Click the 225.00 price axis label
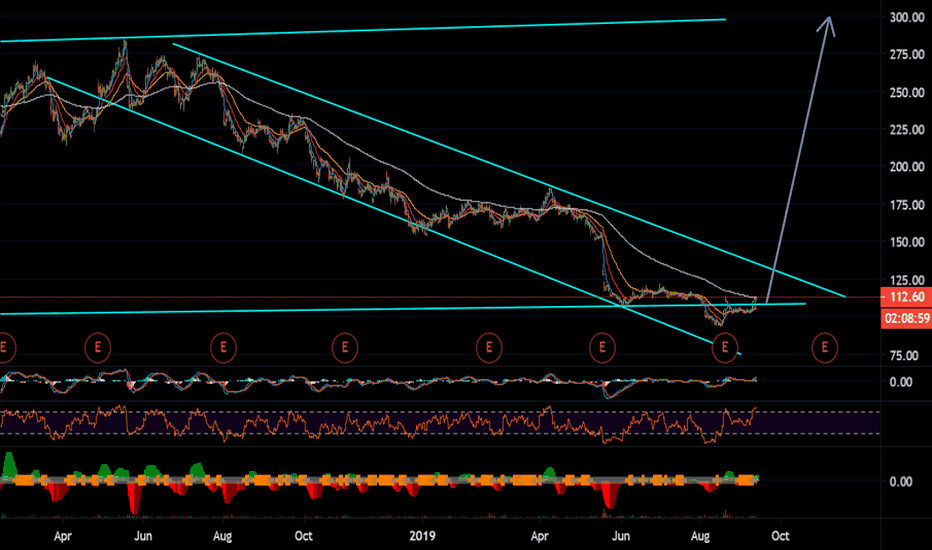Image resolution: width=932 pixels, height=550 pixels. (x=907, y=130)
